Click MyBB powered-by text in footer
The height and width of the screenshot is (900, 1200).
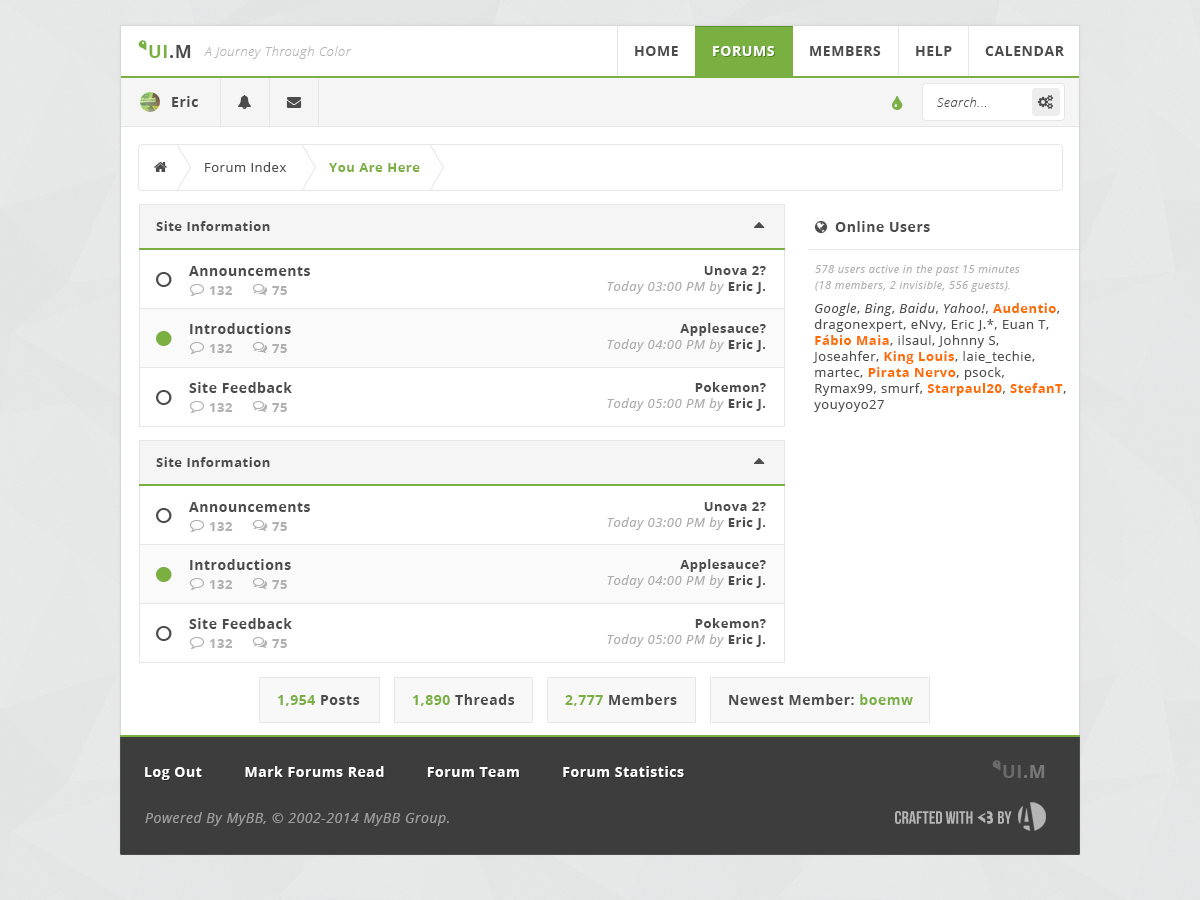click(x=297, y=818)
